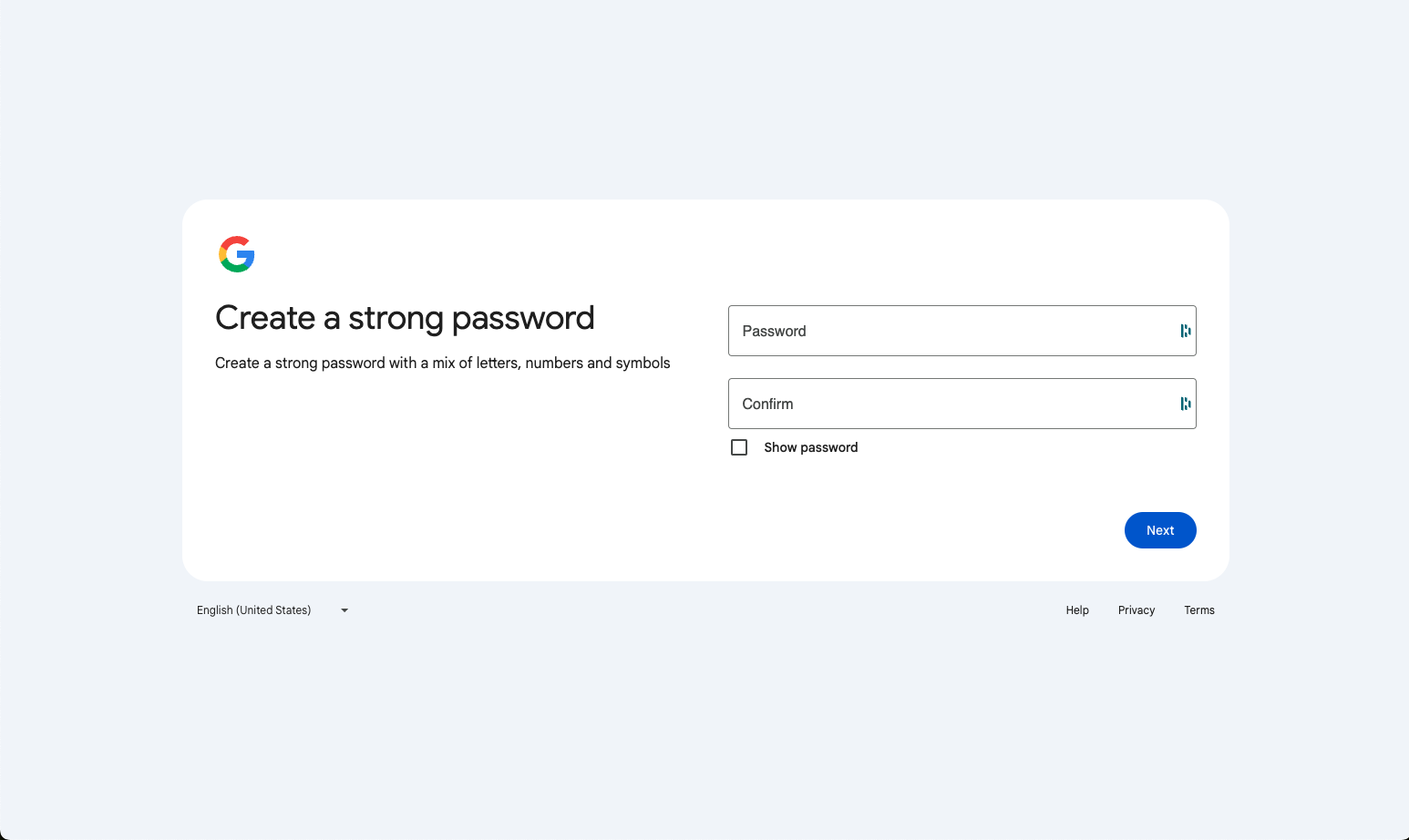Open password manager icon in Confirm field
The image size is (1409, 840).
tap(1185, 404)
